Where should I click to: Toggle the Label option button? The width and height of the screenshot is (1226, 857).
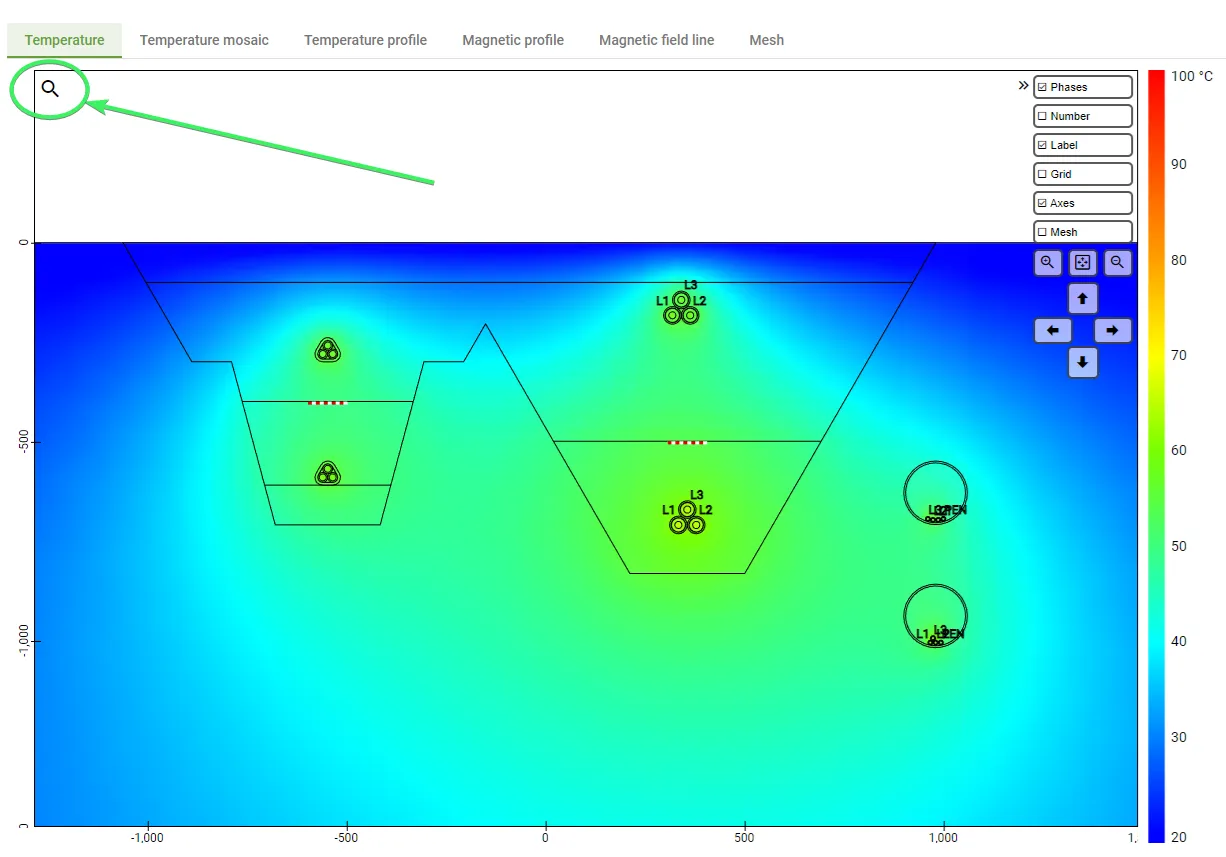point(1082,146)
